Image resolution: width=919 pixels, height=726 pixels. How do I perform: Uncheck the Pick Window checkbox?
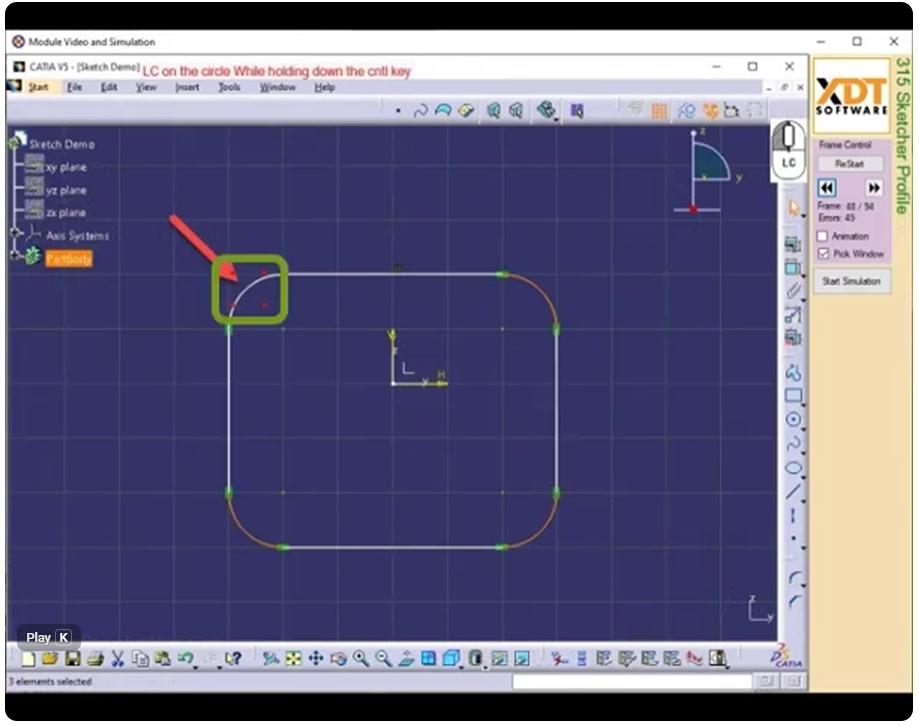click(823, 254)
